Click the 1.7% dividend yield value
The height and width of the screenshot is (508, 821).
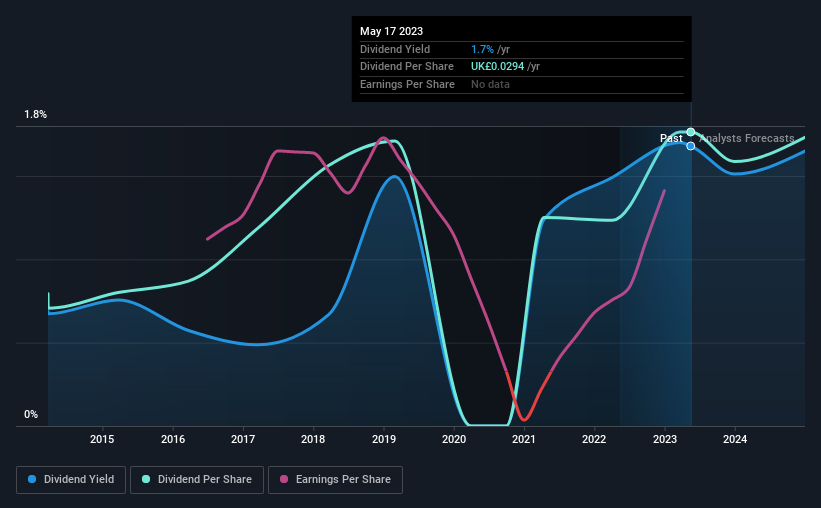click(x=482, y=49)
